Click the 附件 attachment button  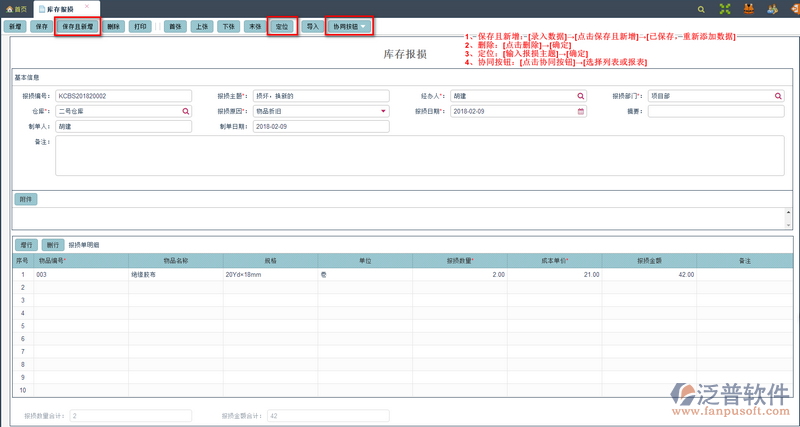[x=26, y=199]
